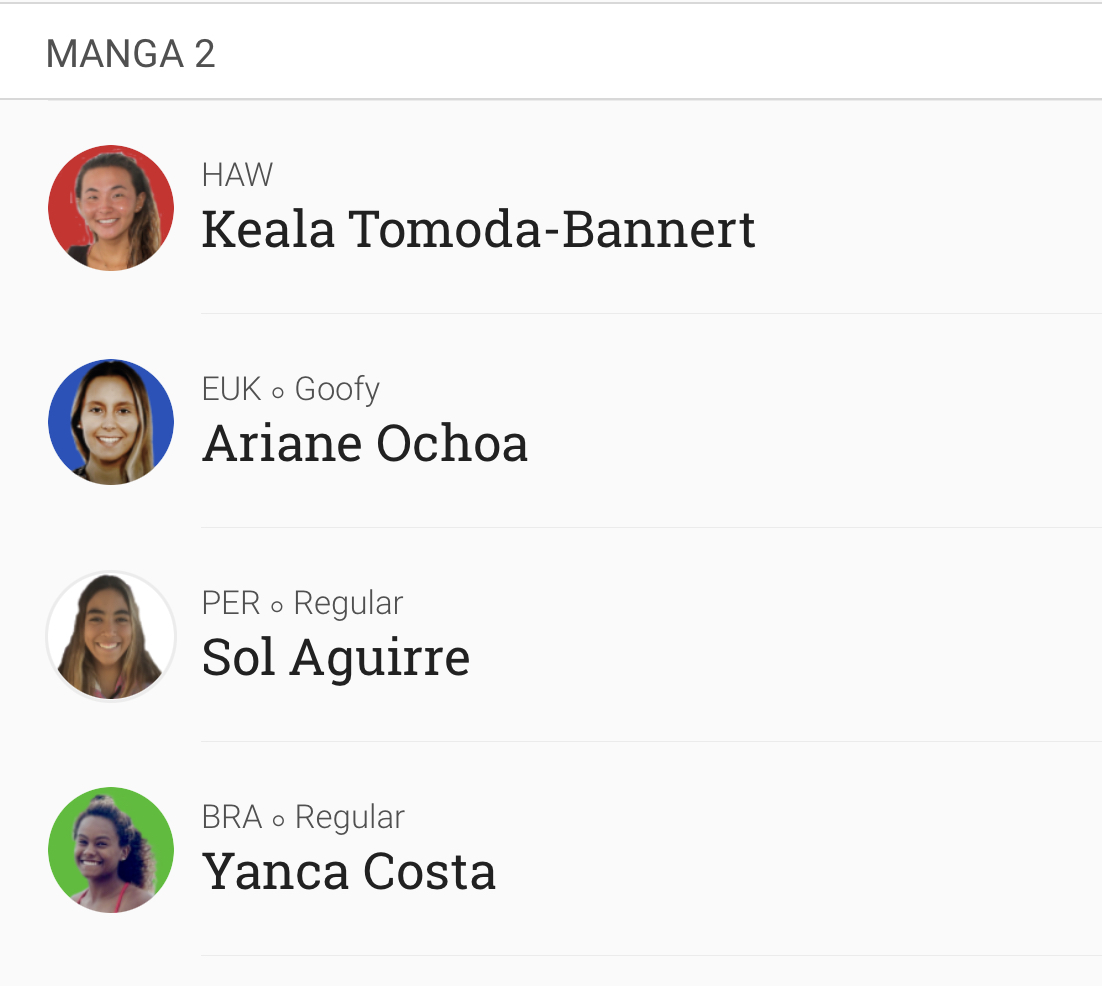
Task: Click the dot separator after PER
Action: 277,606
